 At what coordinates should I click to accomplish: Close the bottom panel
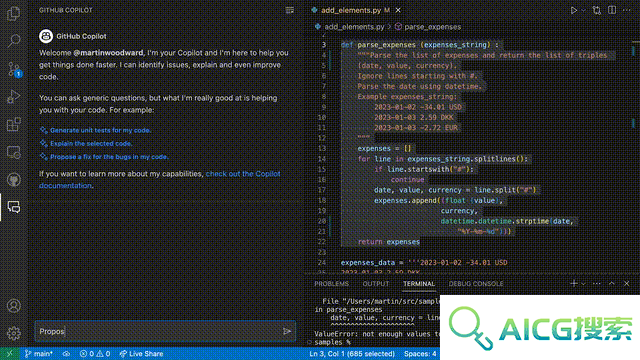point(627,283)
